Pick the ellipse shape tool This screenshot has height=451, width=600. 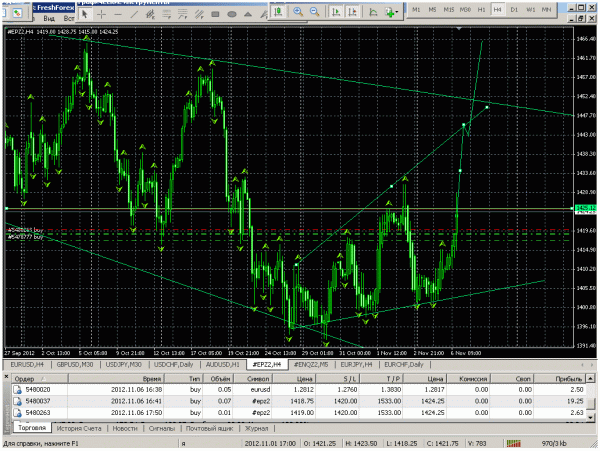click(x=232, y=15)
